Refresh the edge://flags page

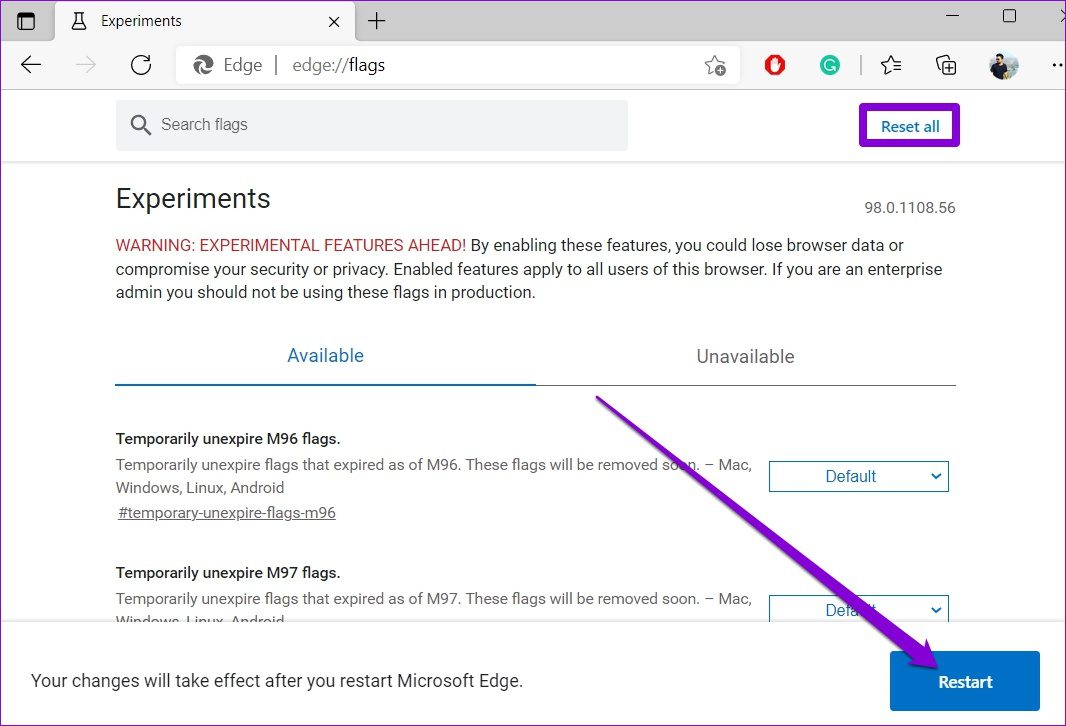click(x=141, y=66)
